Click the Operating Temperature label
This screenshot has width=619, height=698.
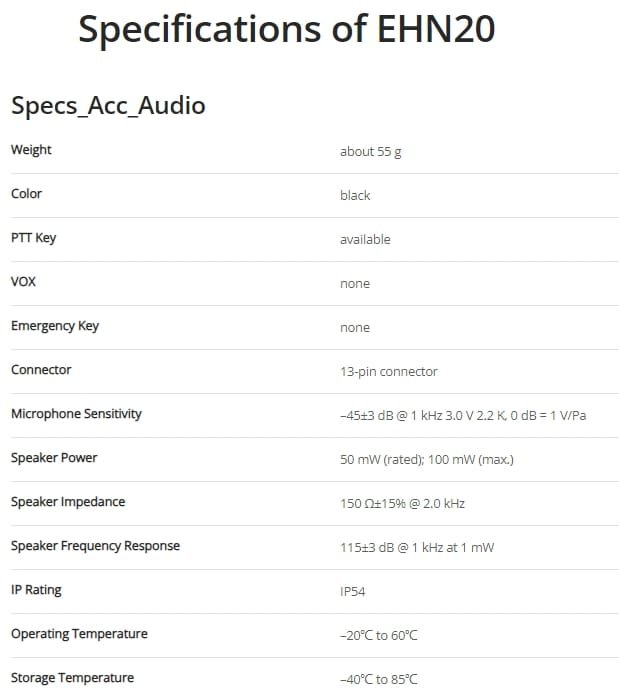click(79, 634)
